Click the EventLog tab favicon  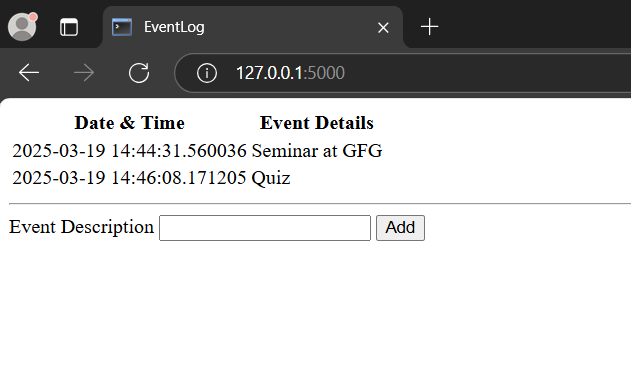(x=122, y=27)
